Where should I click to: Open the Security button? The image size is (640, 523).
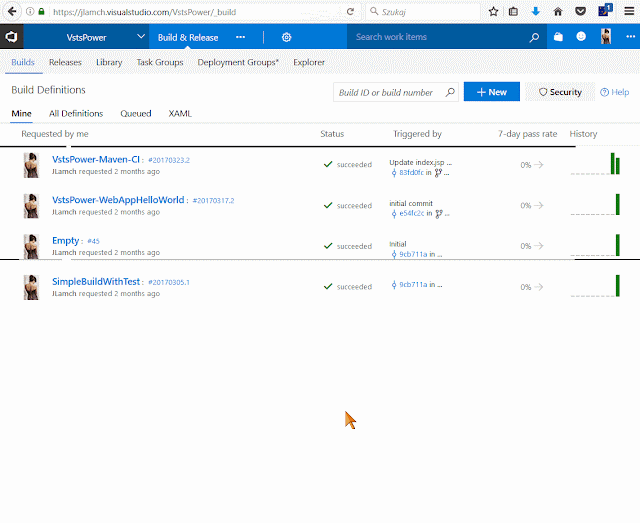pos(560,92)
